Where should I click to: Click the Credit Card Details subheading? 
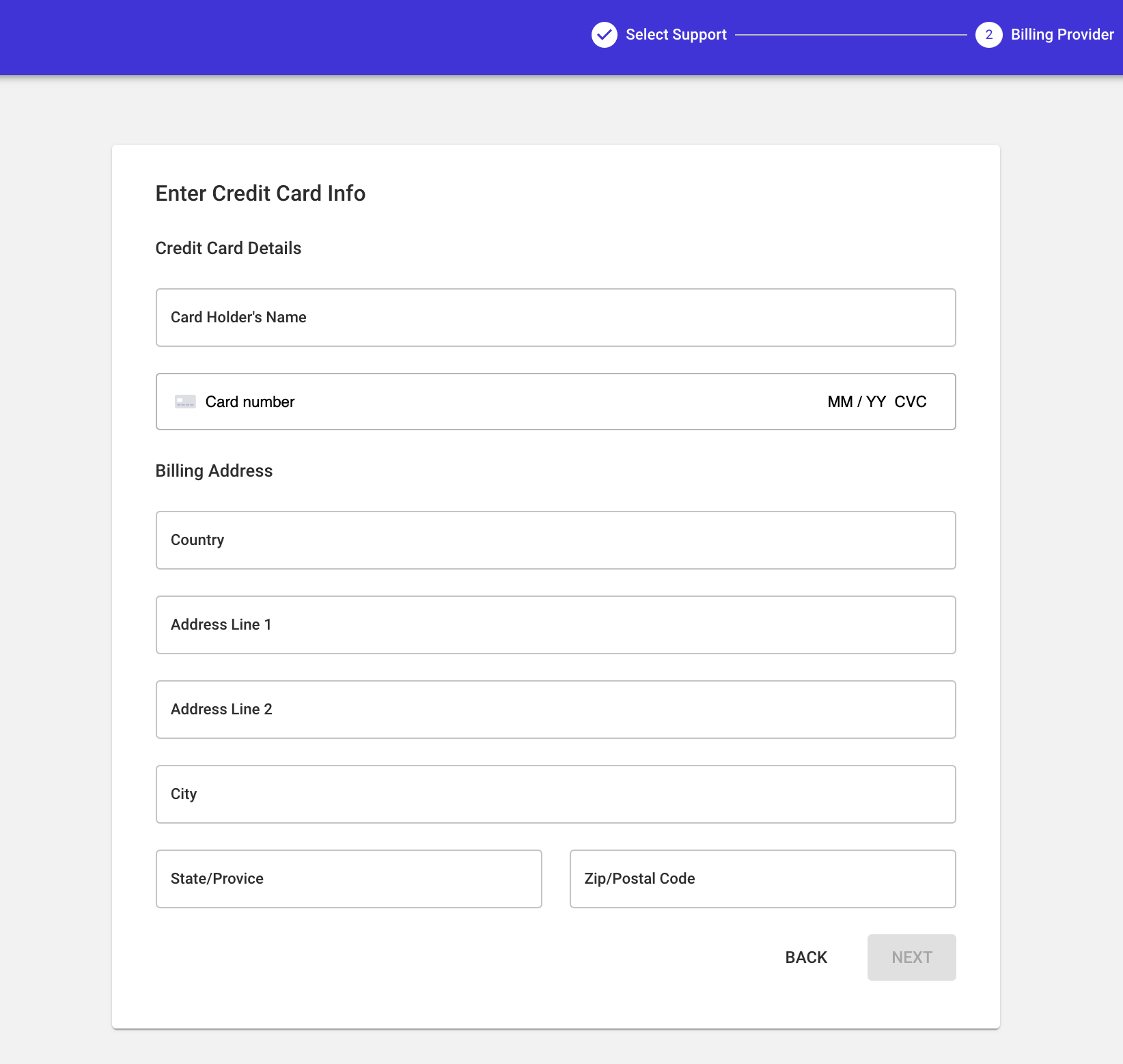(228, 248)
